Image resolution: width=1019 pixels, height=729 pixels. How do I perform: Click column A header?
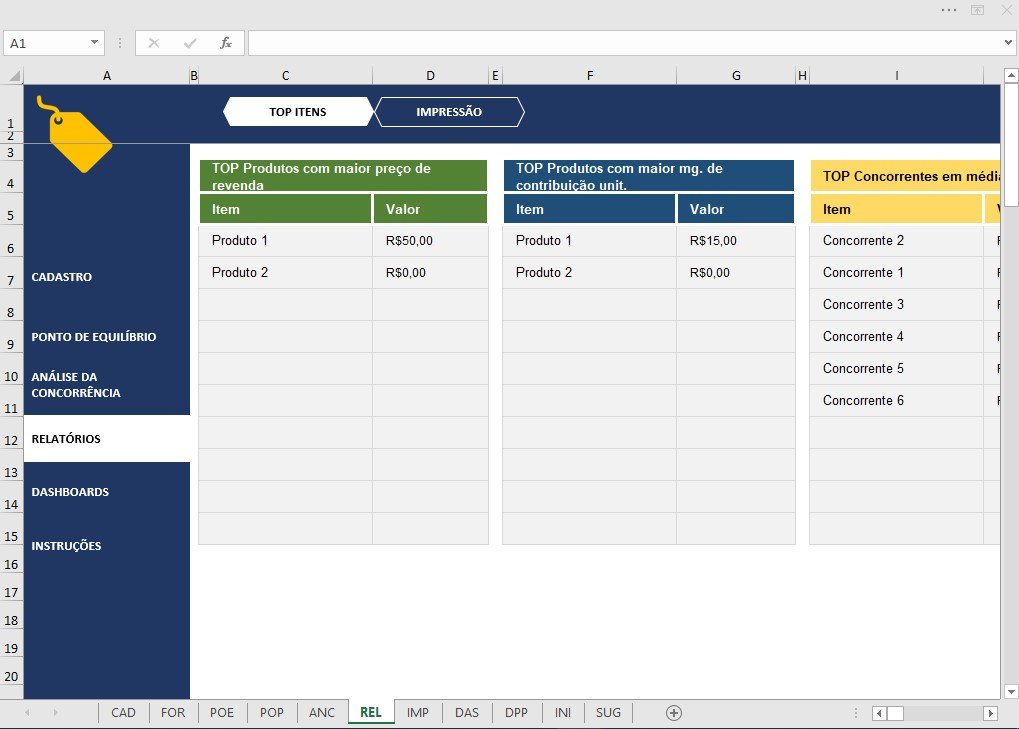[x=107, y=76]
